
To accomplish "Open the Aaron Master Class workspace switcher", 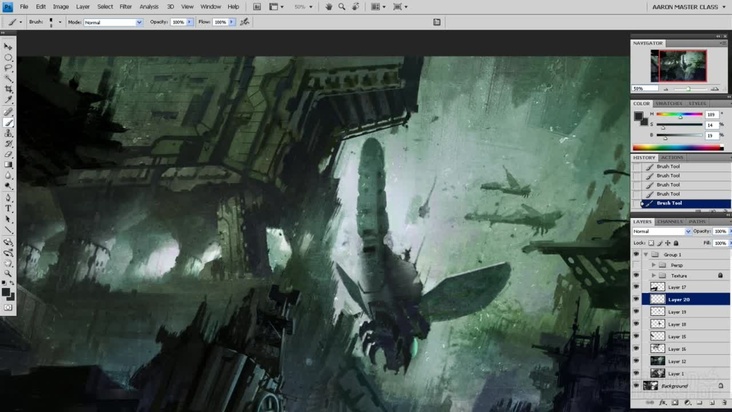I will [x=689, y=7].
